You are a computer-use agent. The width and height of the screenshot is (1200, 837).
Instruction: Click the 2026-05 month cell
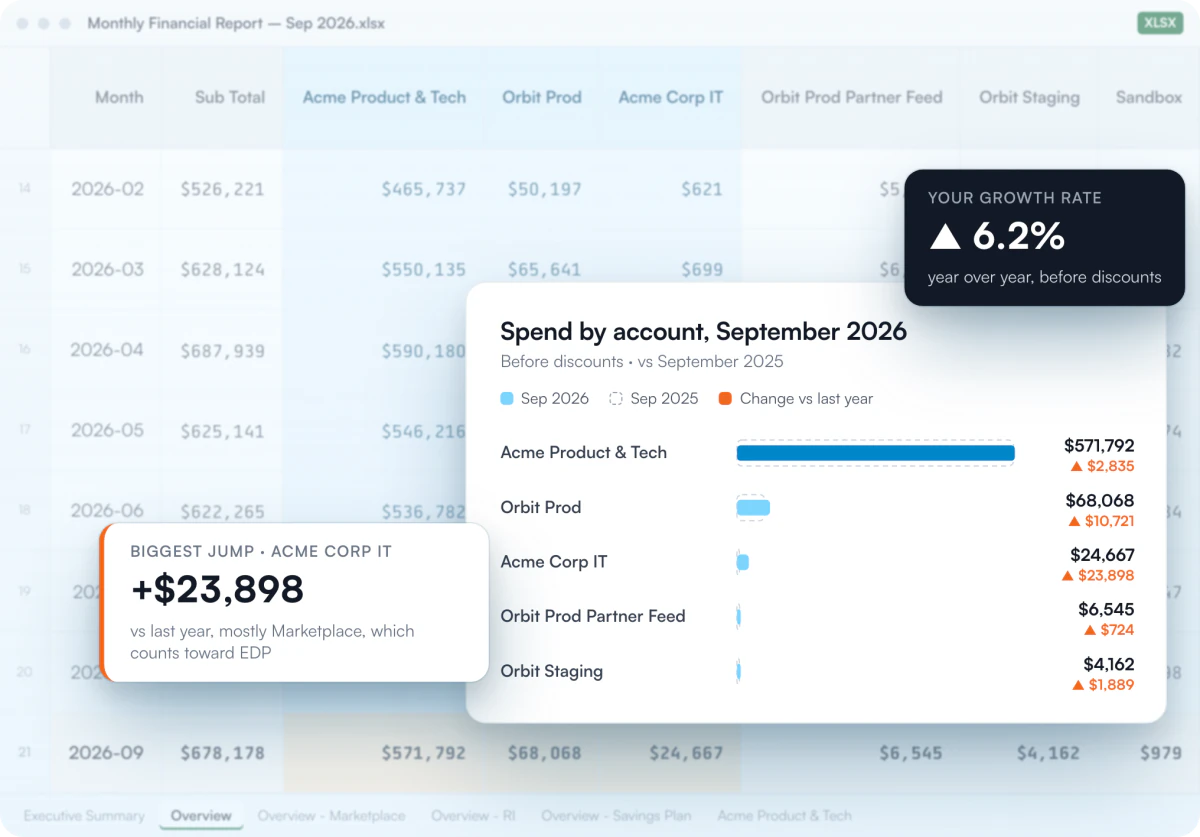coord(107,431)
